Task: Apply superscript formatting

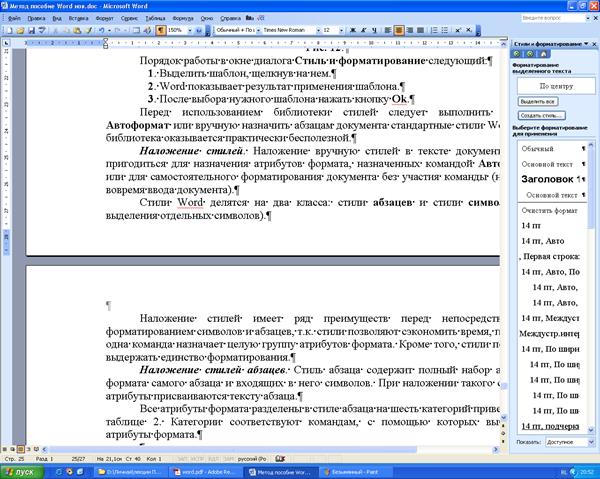Action: [x=458, y=30]
